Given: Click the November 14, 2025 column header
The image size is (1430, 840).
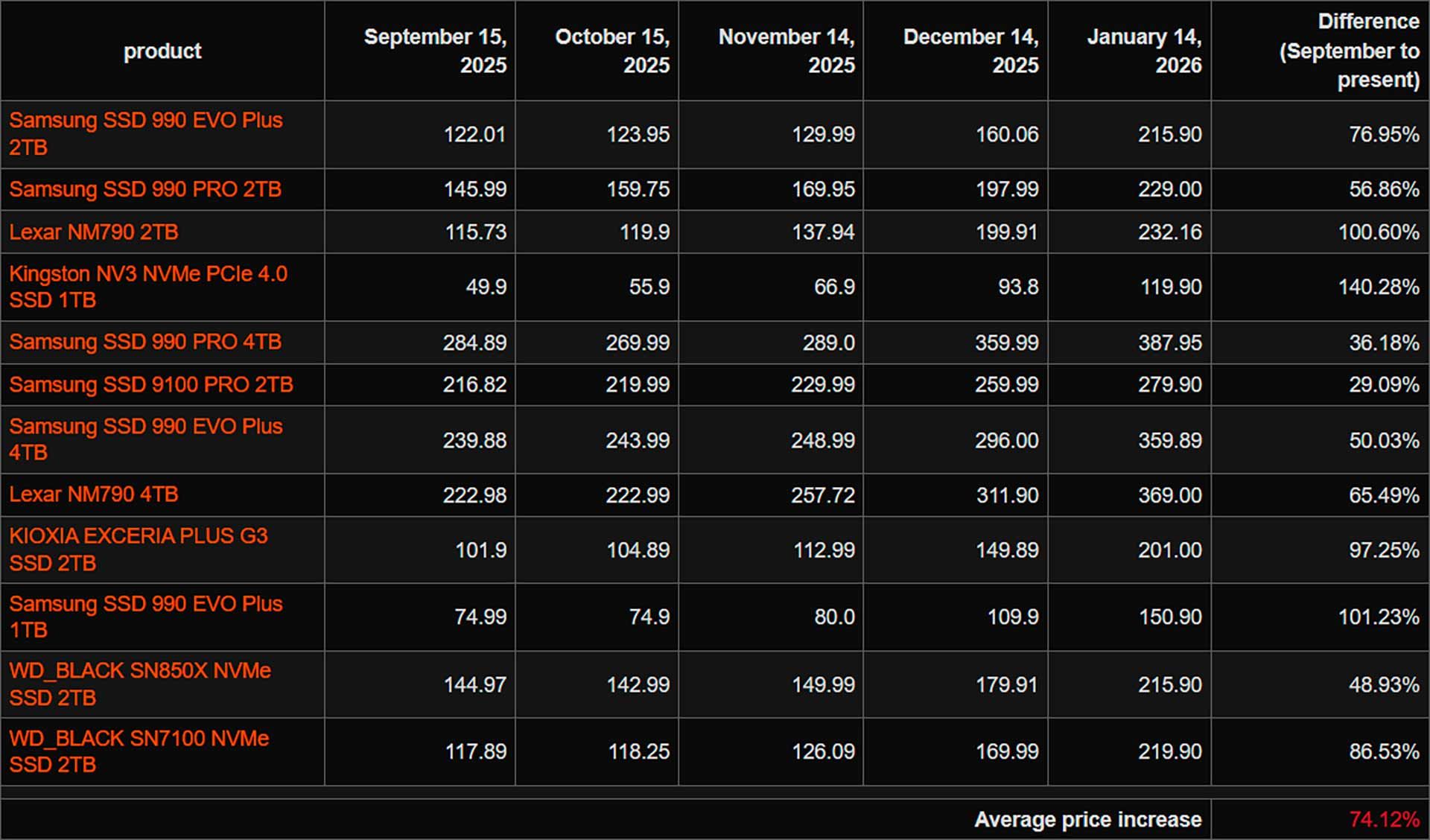Looking at the screenshot, I should pos(786,51).
